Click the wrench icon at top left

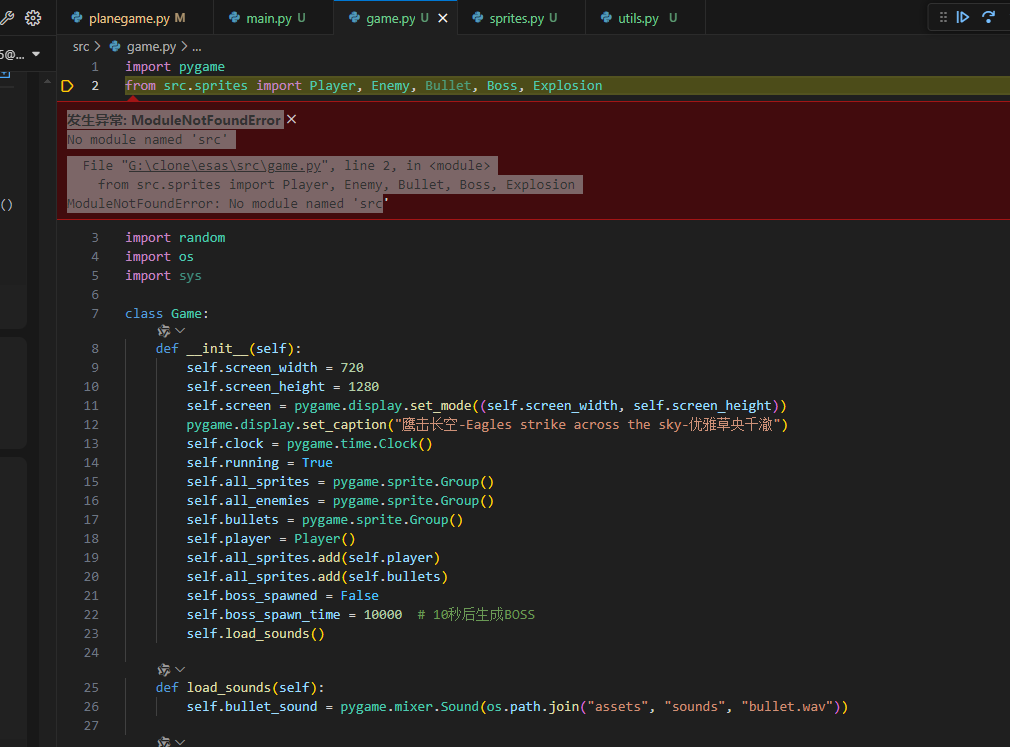tap(7, 18)
